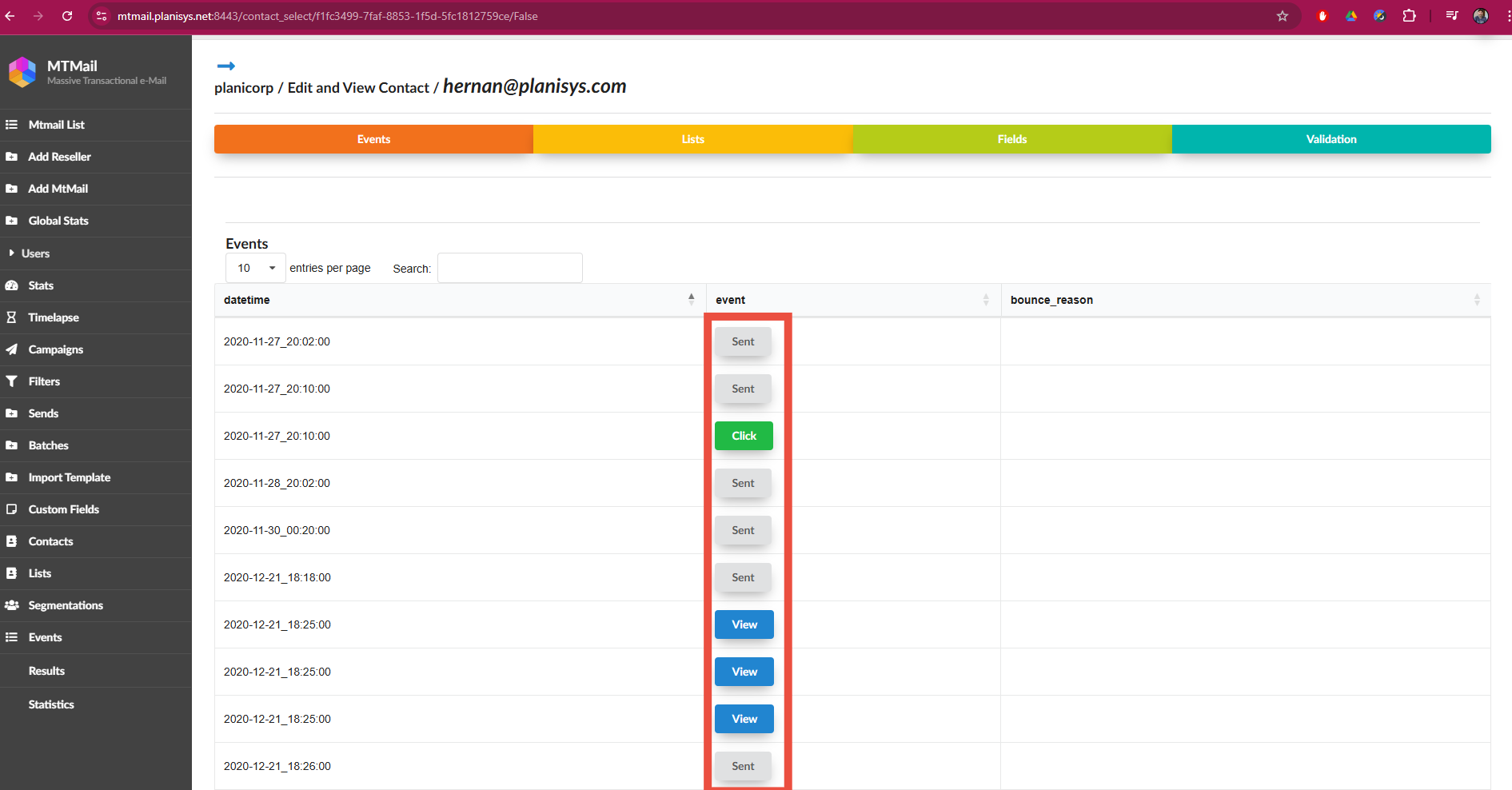Focus the Events search input field
This screenshot has width=1512, height=790.
click(x=509, y=268)
